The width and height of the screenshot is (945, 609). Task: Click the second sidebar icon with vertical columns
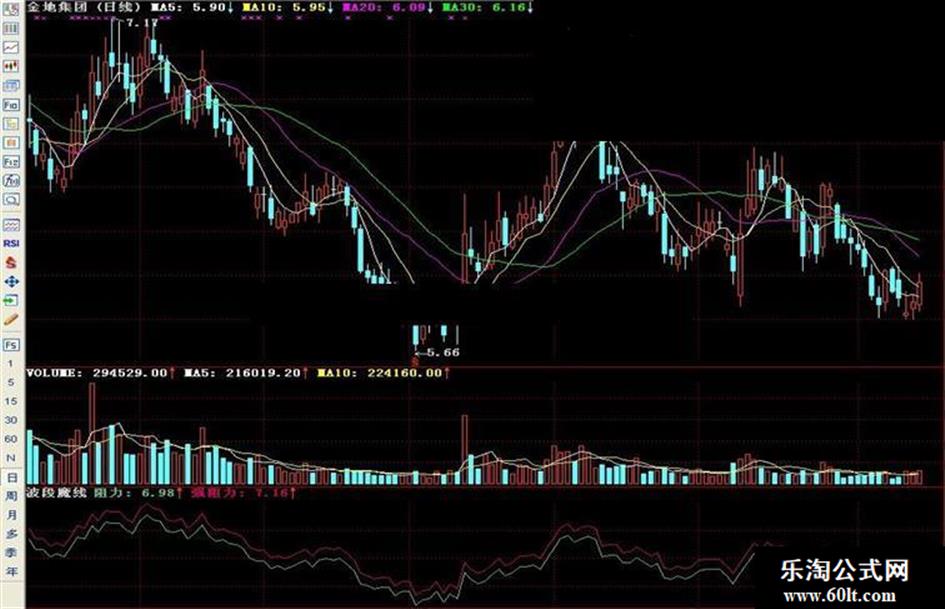[x=11, y=28]
